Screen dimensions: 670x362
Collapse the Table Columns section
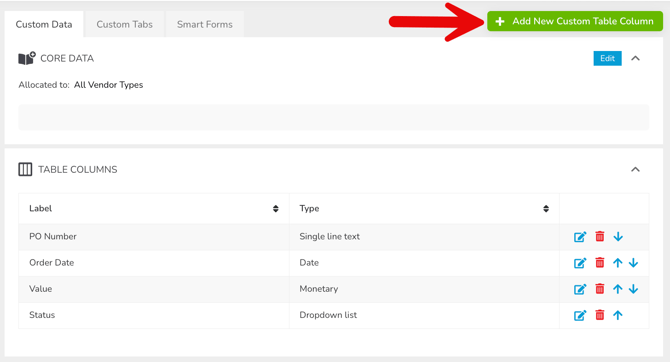pos(635,170)
